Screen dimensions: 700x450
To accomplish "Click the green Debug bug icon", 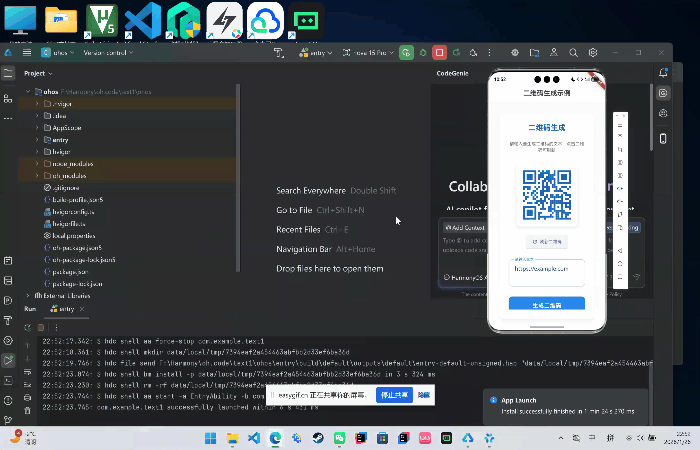I will [x=423, y=53].
